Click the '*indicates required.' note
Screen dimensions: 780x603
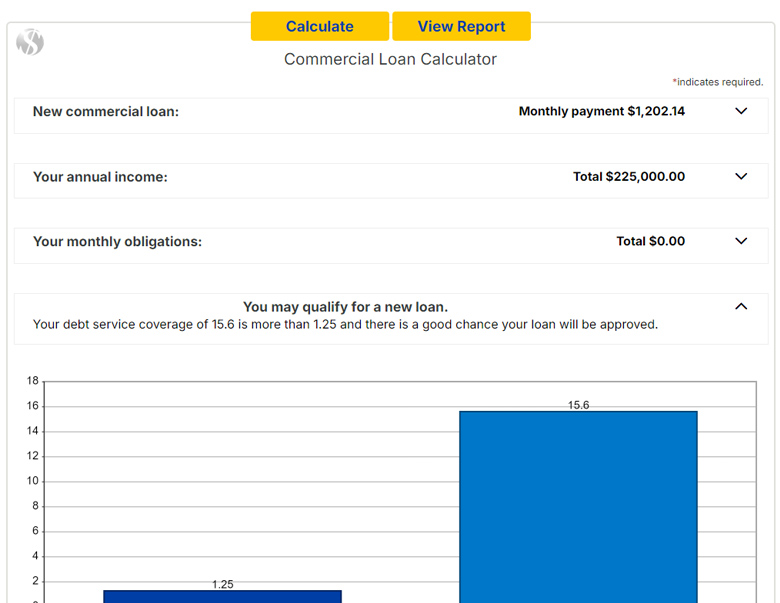[x=718, y=82]
